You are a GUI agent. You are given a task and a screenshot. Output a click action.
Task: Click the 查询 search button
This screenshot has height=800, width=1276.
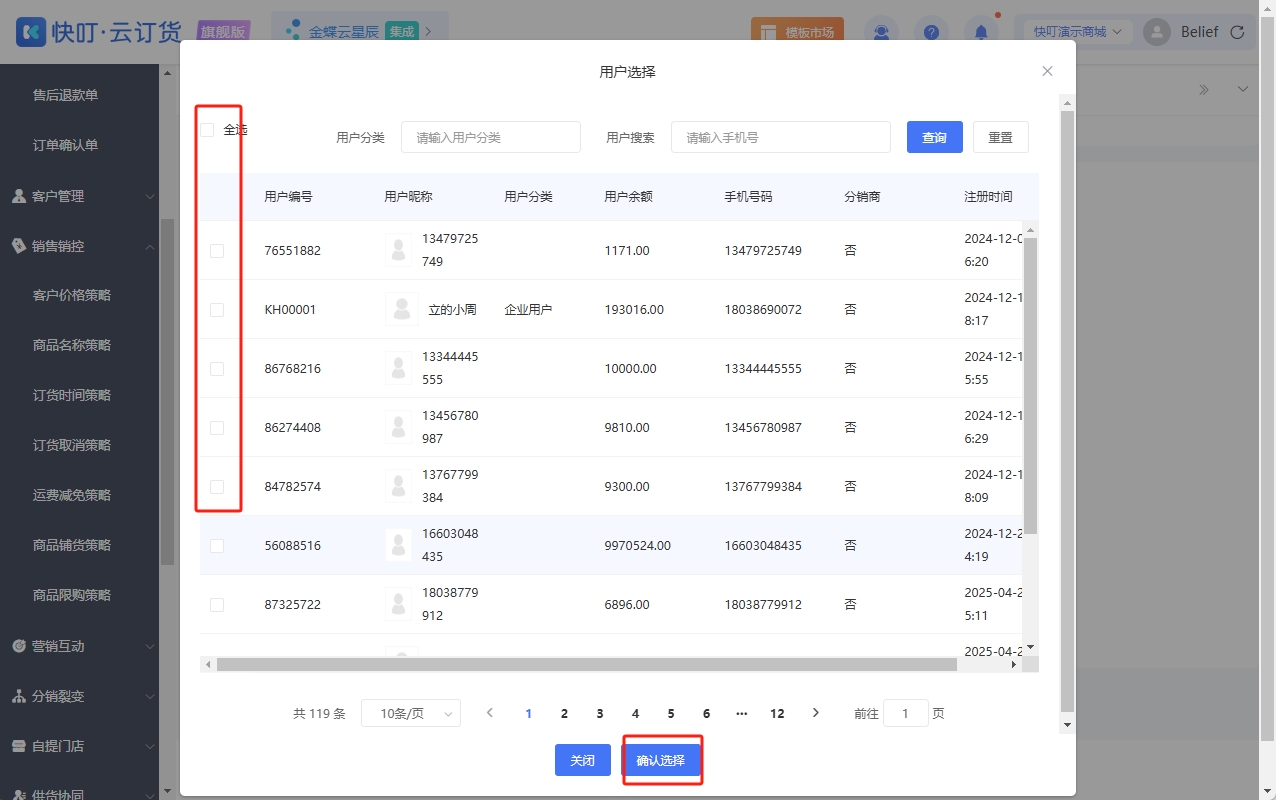tap(935, 137)
